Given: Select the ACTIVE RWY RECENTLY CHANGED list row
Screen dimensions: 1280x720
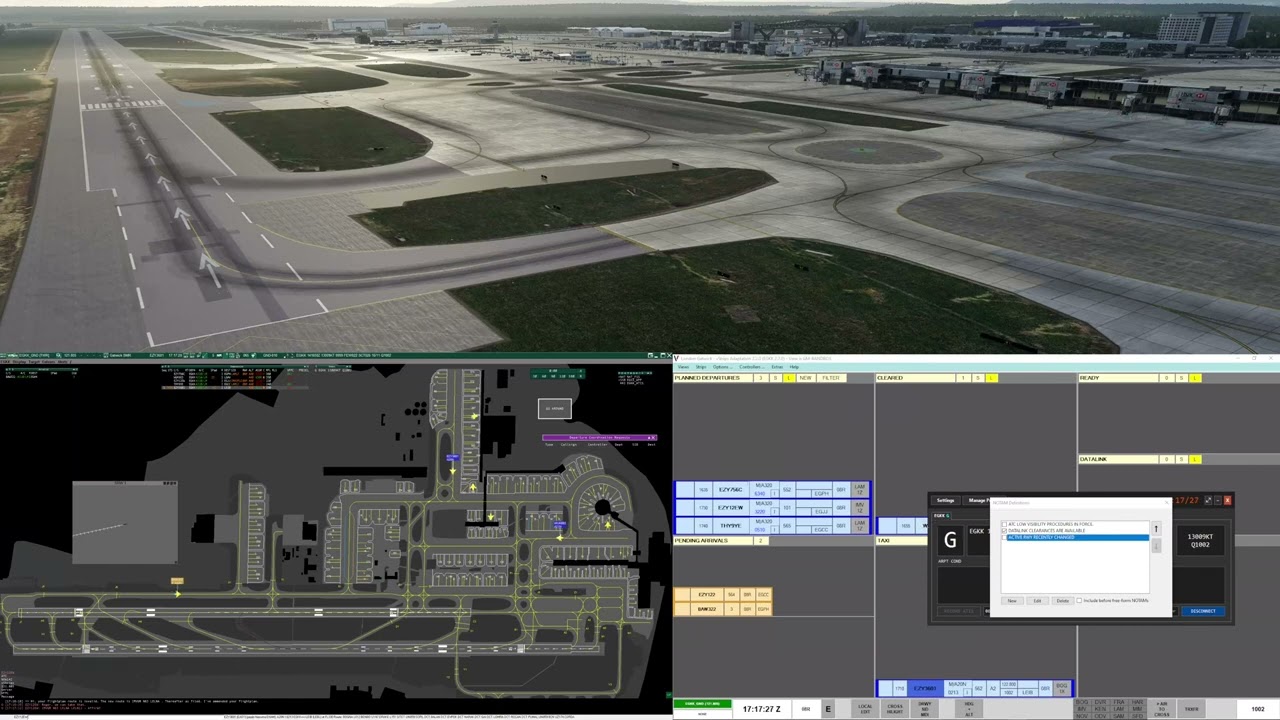Looking at the screenshot, I should click(x=1077, y=537).
